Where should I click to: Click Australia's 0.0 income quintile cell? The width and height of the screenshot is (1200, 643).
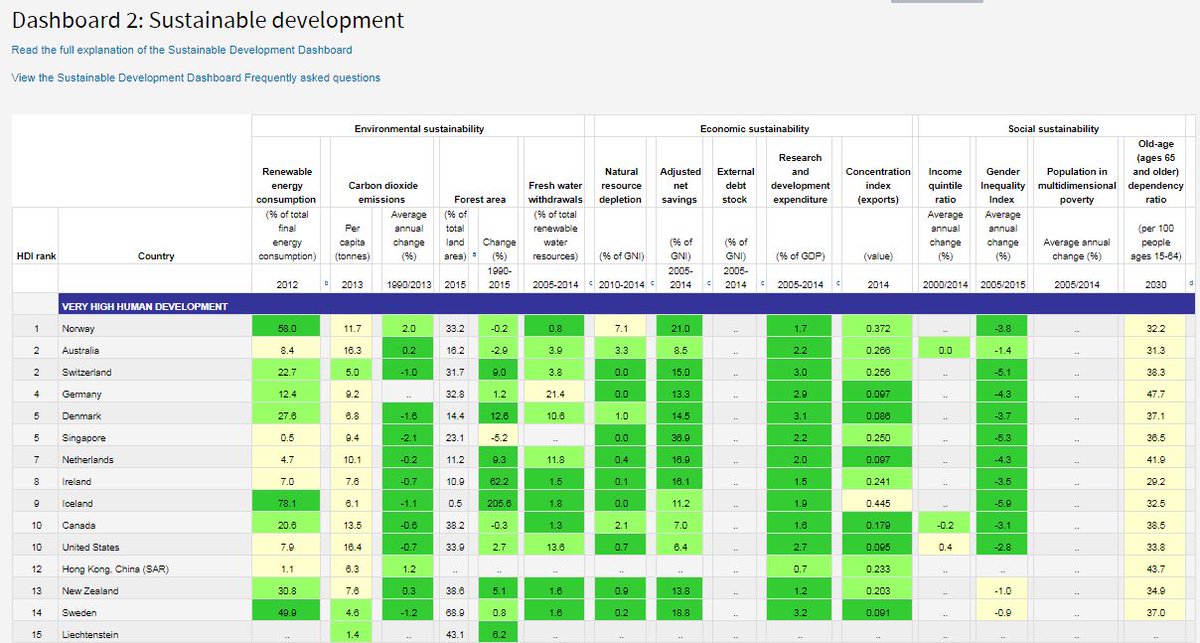pos(945,350)
